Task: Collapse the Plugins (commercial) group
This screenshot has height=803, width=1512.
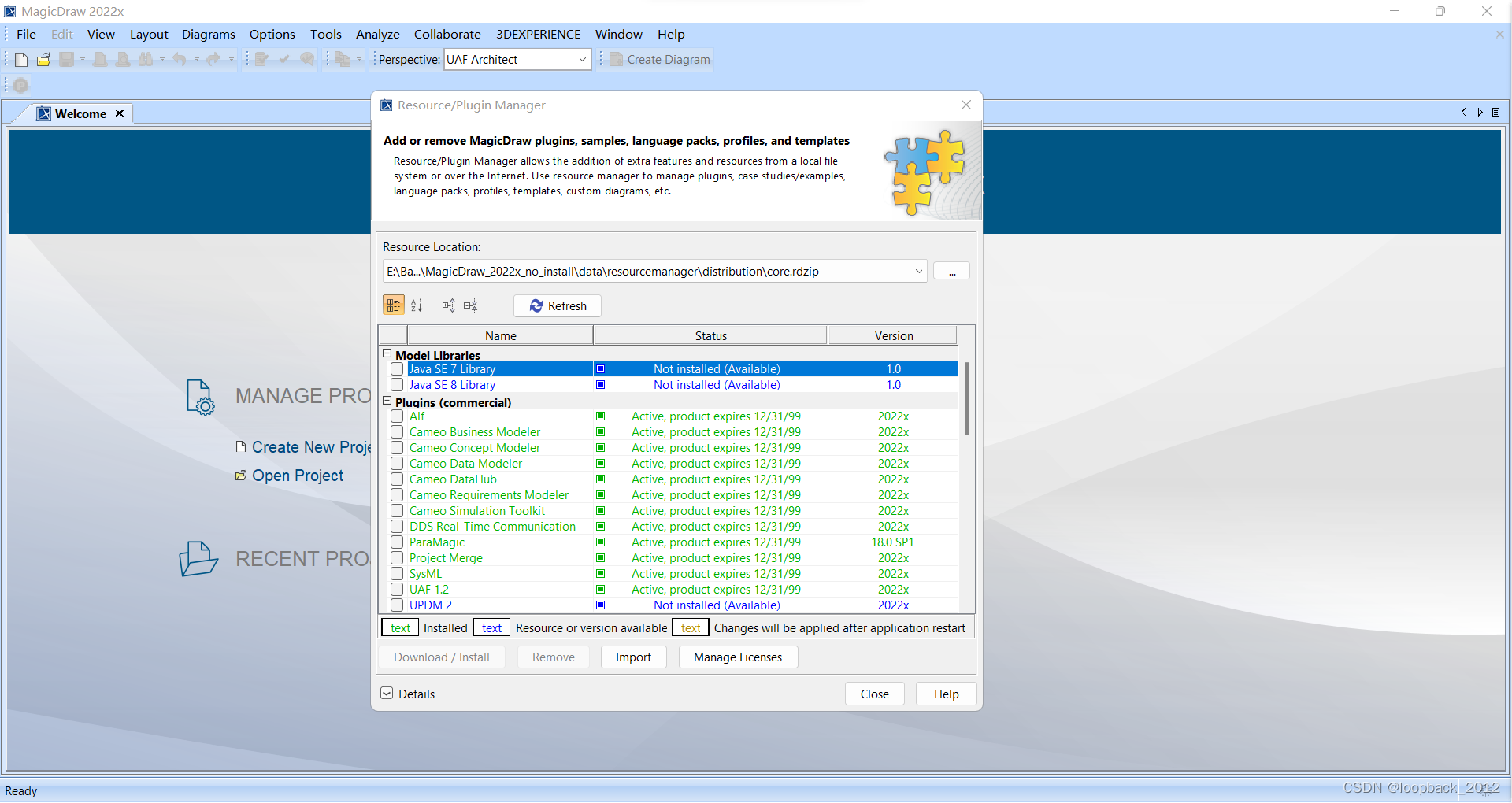Action: pos(387,401)
